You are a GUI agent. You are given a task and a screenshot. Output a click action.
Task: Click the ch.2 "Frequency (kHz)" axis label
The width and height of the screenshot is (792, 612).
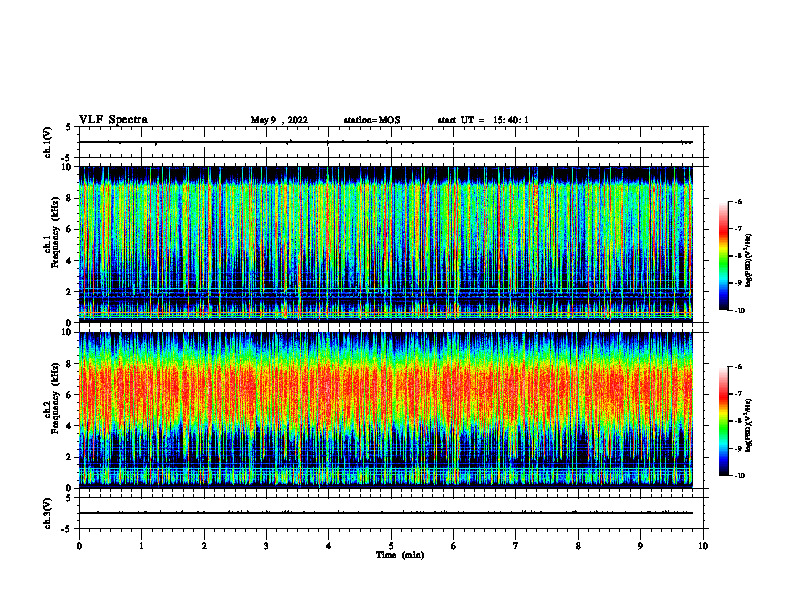point(55,398)
